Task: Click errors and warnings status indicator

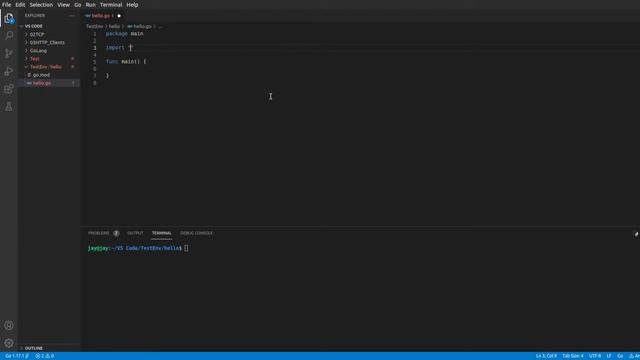Action: click(x=44, y=356)
